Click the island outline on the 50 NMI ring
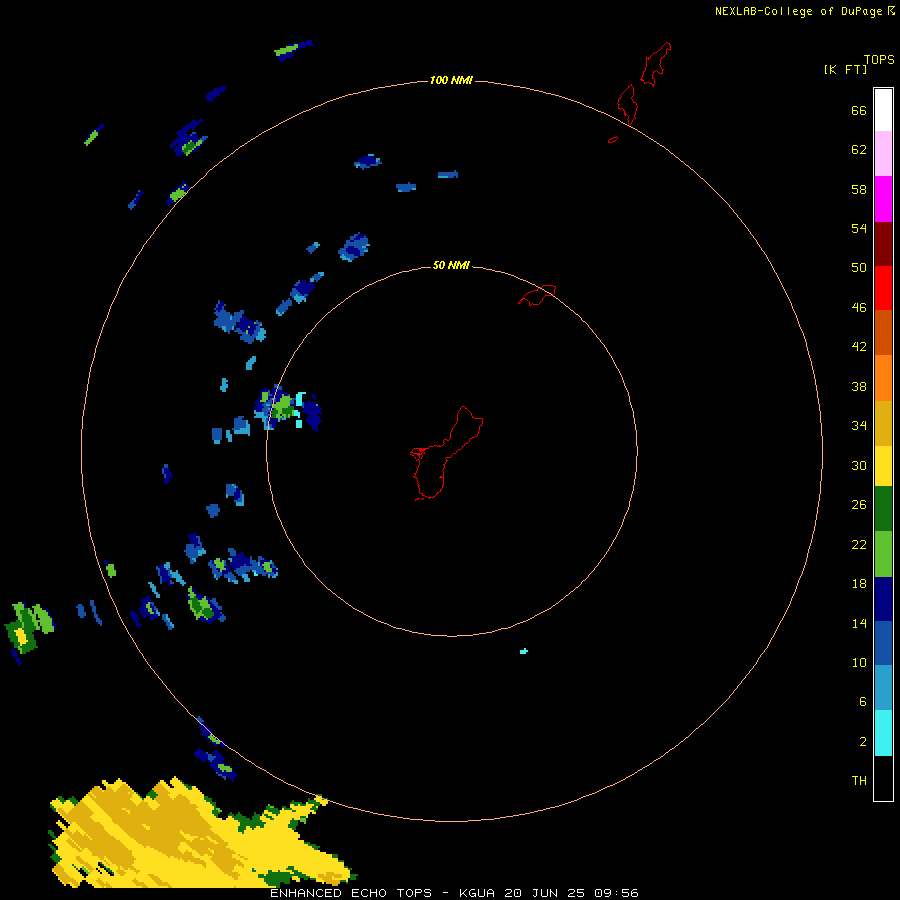Screen dimensions: 900x900 (537, 294)
